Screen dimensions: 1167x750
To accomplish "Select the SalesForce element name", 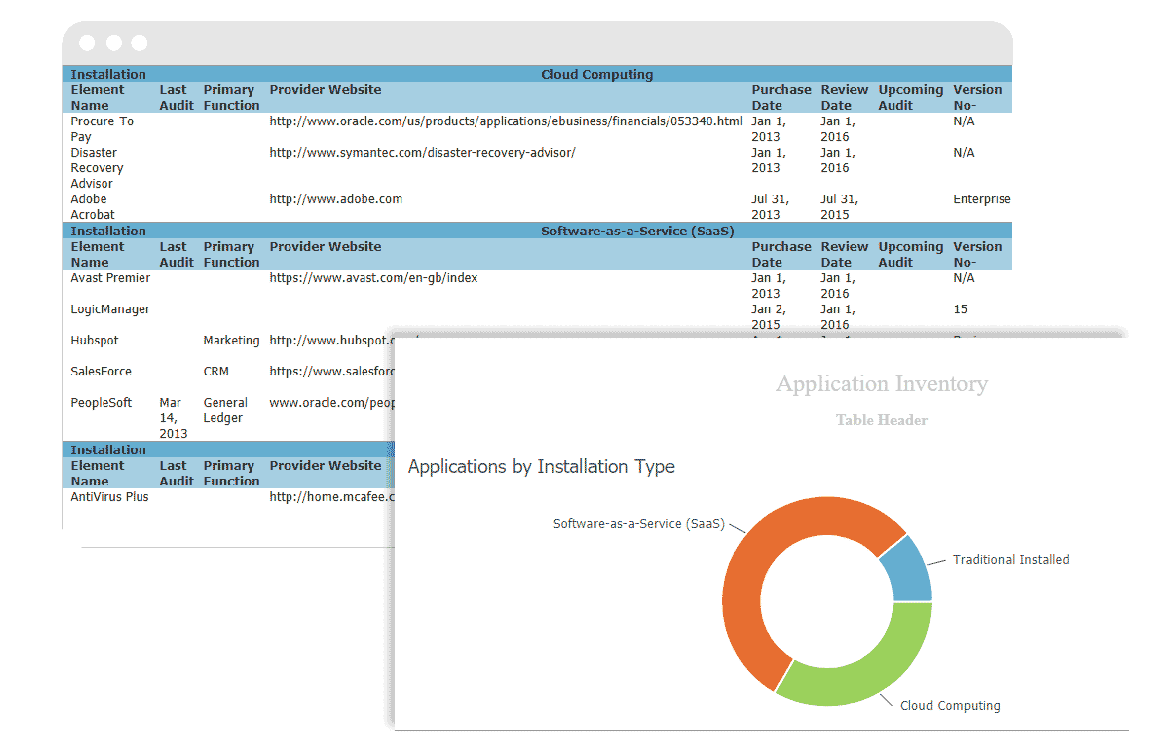I will (x=101, y=371).
